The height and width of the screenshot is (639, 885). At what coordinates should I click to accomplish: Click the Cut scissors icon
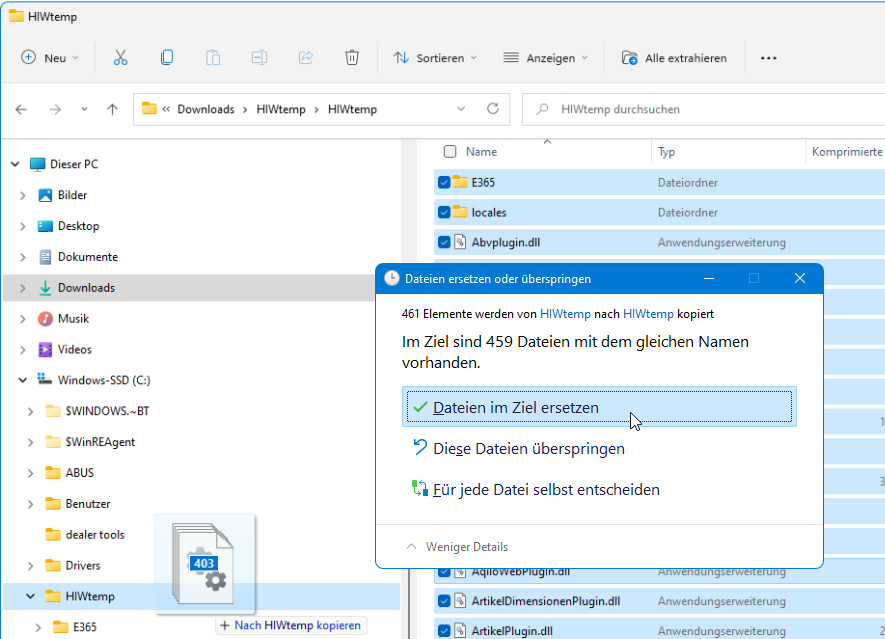(x=120, y=58)
